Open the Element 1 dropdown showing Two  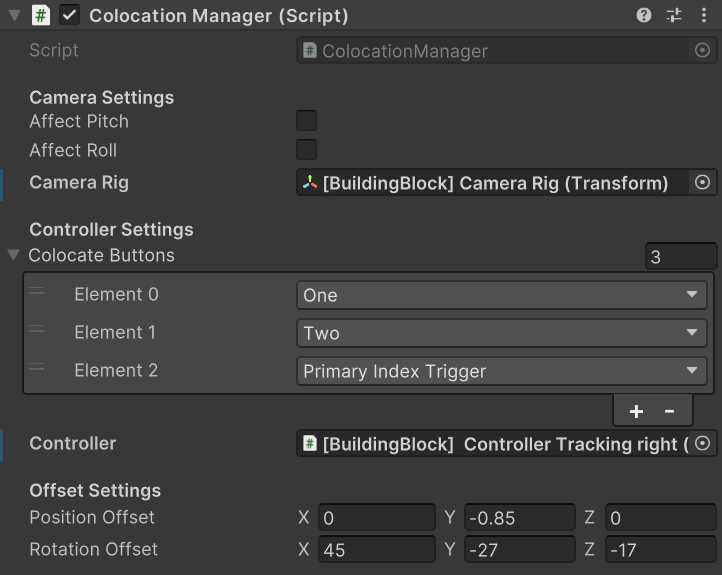click(502, 333)
